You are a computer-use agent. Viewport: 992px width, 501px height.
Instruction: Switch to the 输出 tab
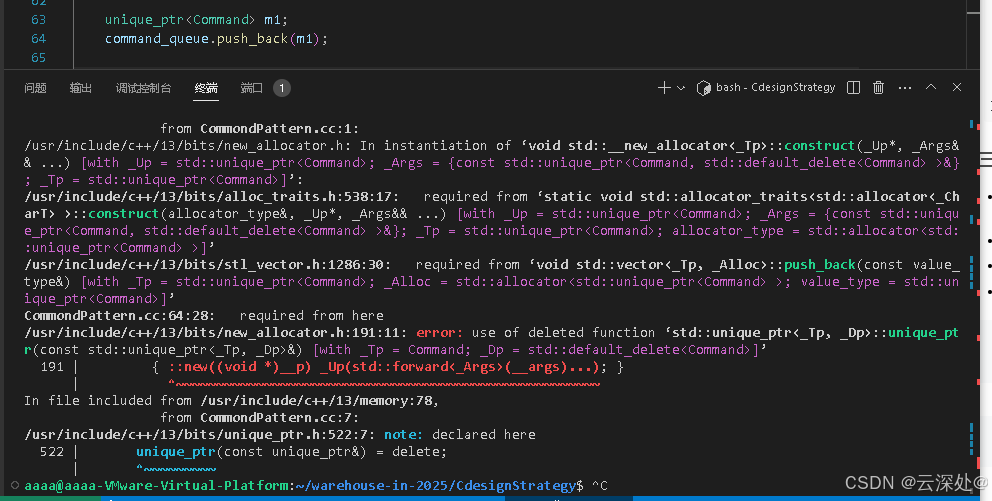(x=81, y=88)
